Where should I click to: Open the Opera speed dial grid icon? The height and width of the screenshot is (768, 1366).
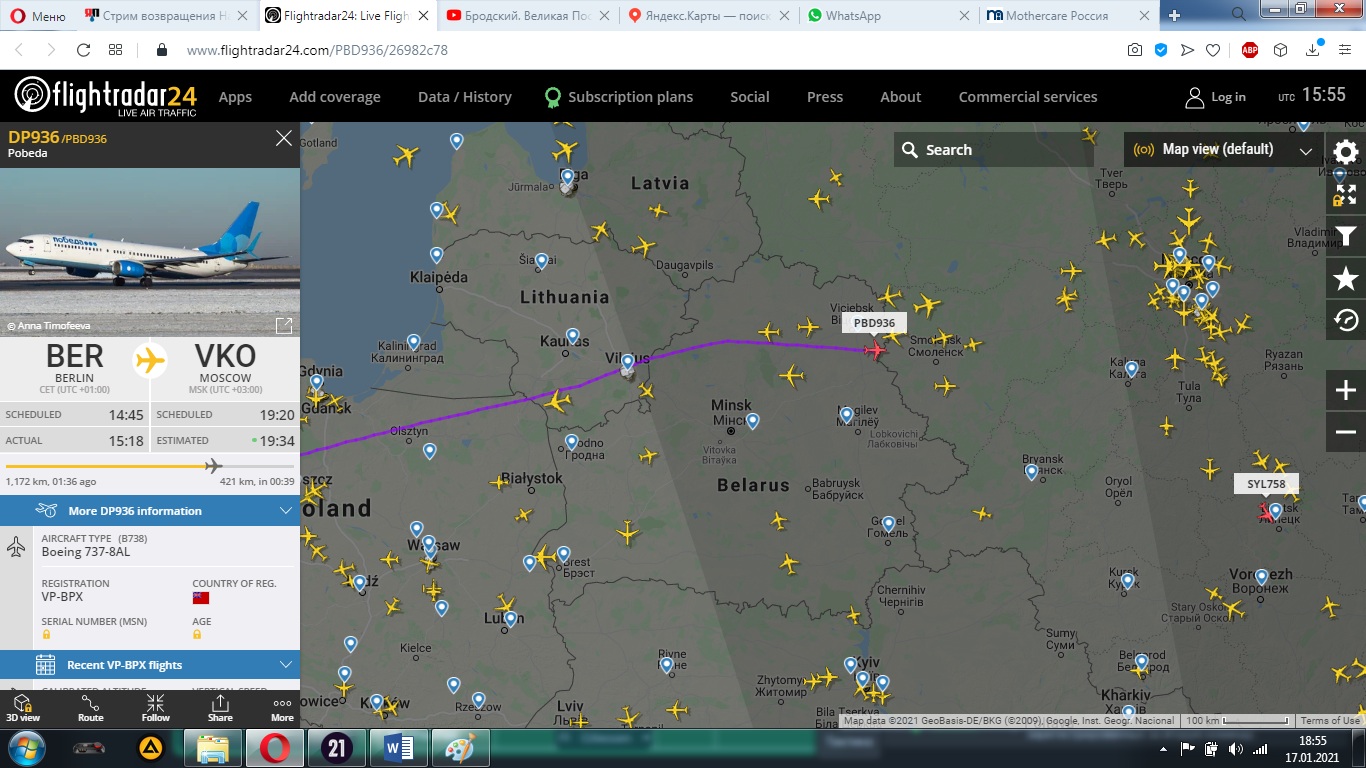tap(116, 50)
